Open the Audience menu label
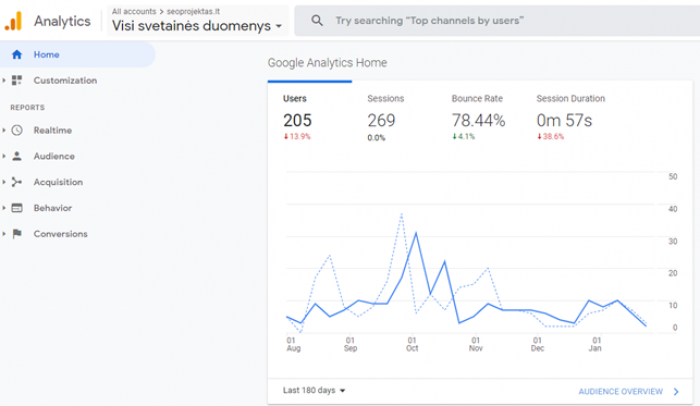700x406 pixels. click(x=54, y=156)
